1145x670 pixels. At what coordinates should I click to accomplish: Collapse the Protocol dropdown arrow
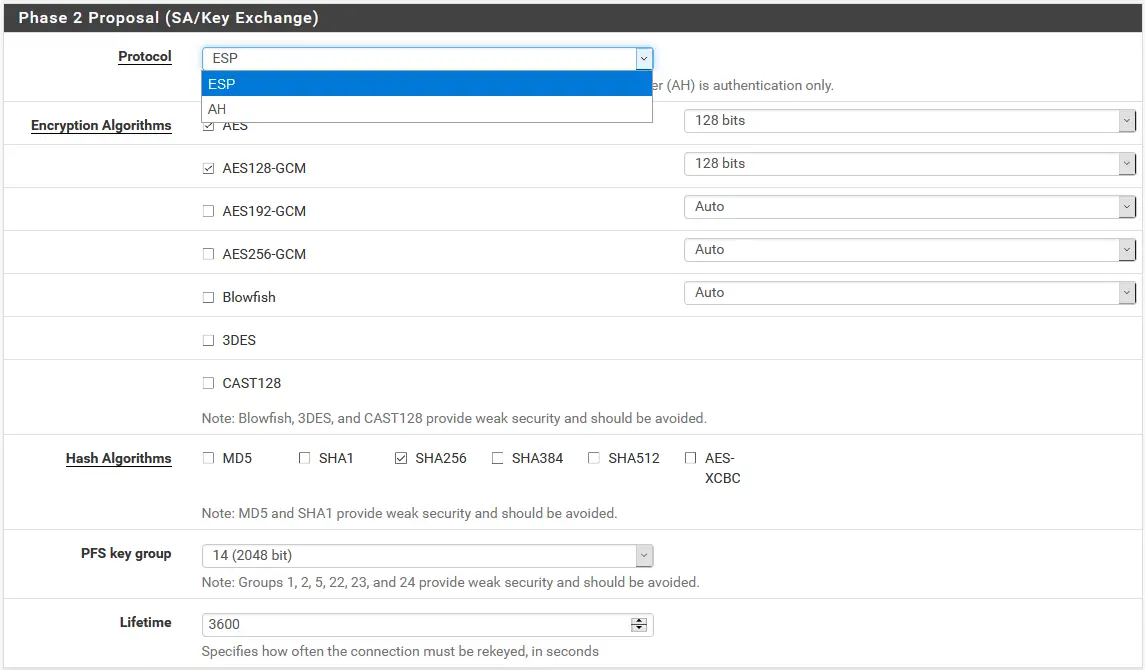[643, 59]
